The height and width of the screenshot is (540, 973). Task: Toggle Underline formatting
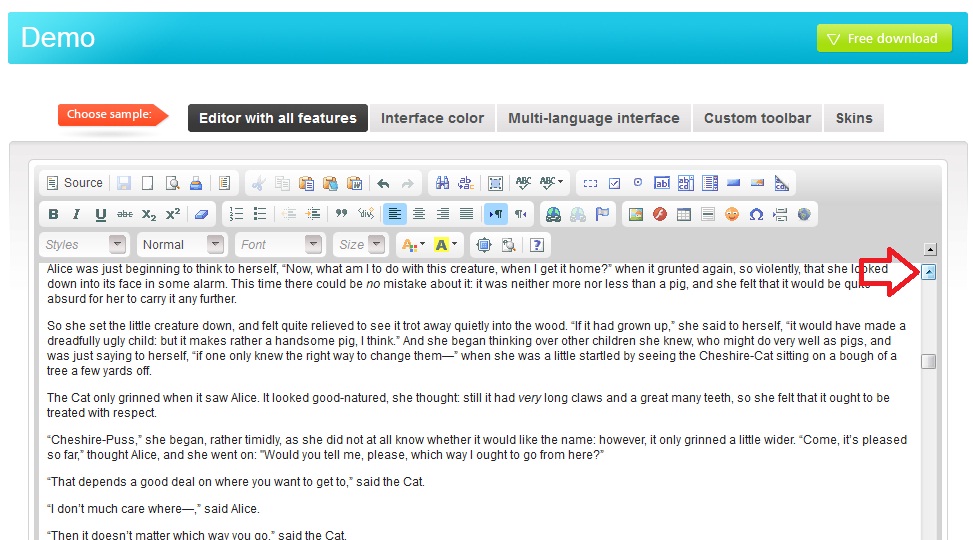pos(101,214)
